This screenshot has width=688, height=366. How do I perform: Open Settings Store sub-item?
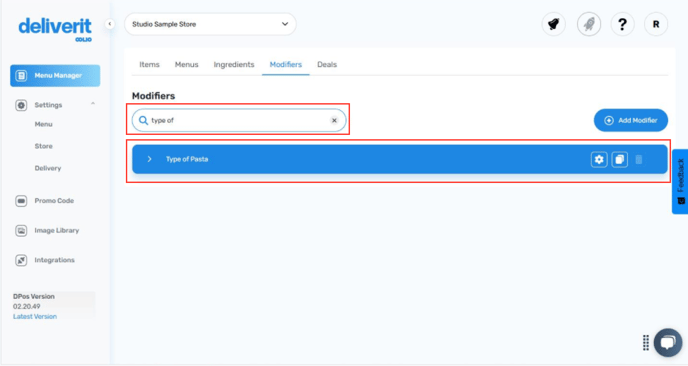(43, 146)
